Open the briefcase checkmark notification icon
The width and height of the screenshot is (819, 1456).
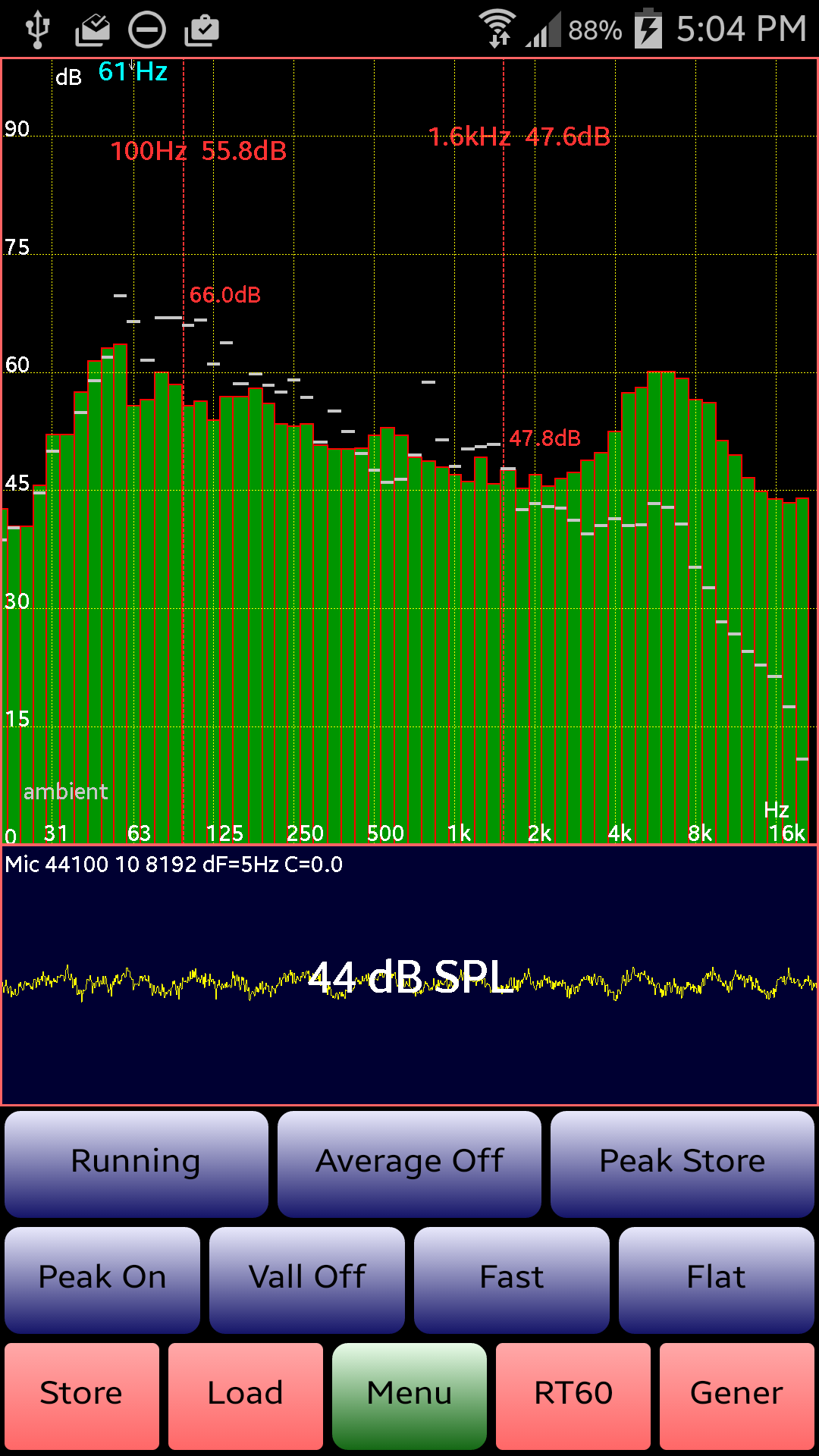point(202,30)
